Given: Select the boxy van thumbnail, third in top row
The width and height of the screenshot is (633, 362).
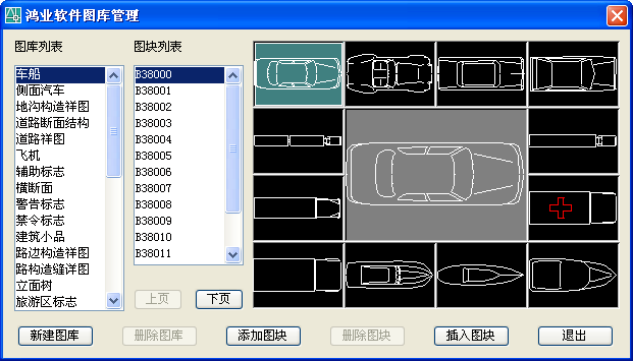Looking at the screenshot, I should 481,74.
